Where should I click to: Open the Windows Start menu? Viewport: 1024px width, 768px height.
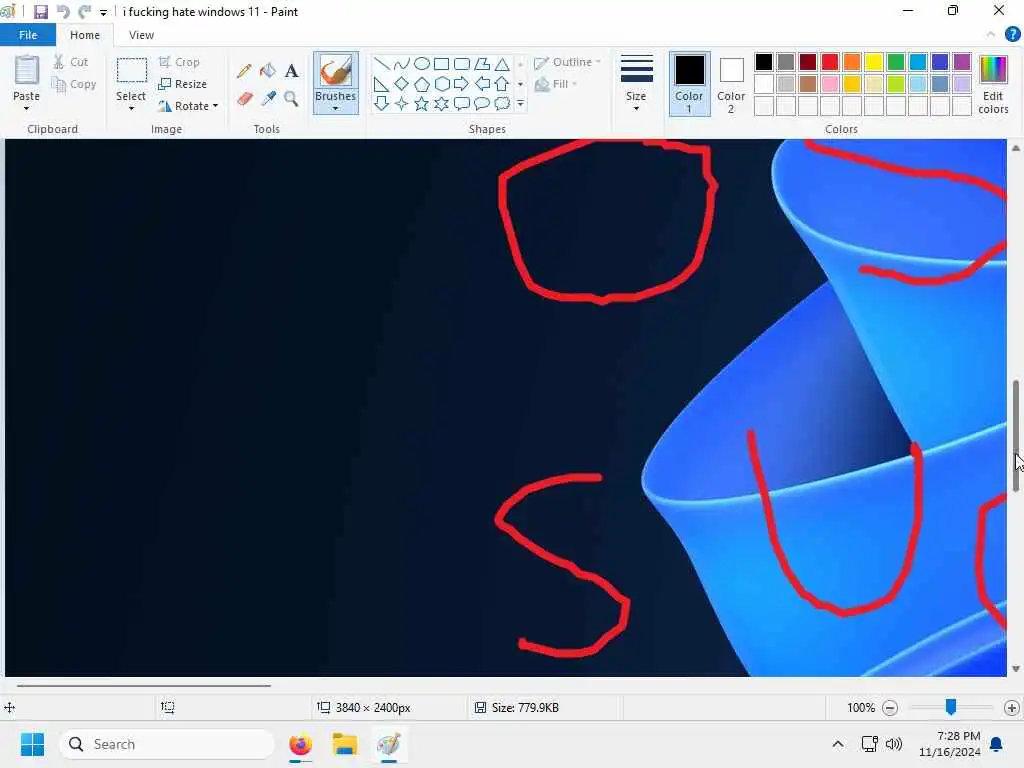[33, 744]
